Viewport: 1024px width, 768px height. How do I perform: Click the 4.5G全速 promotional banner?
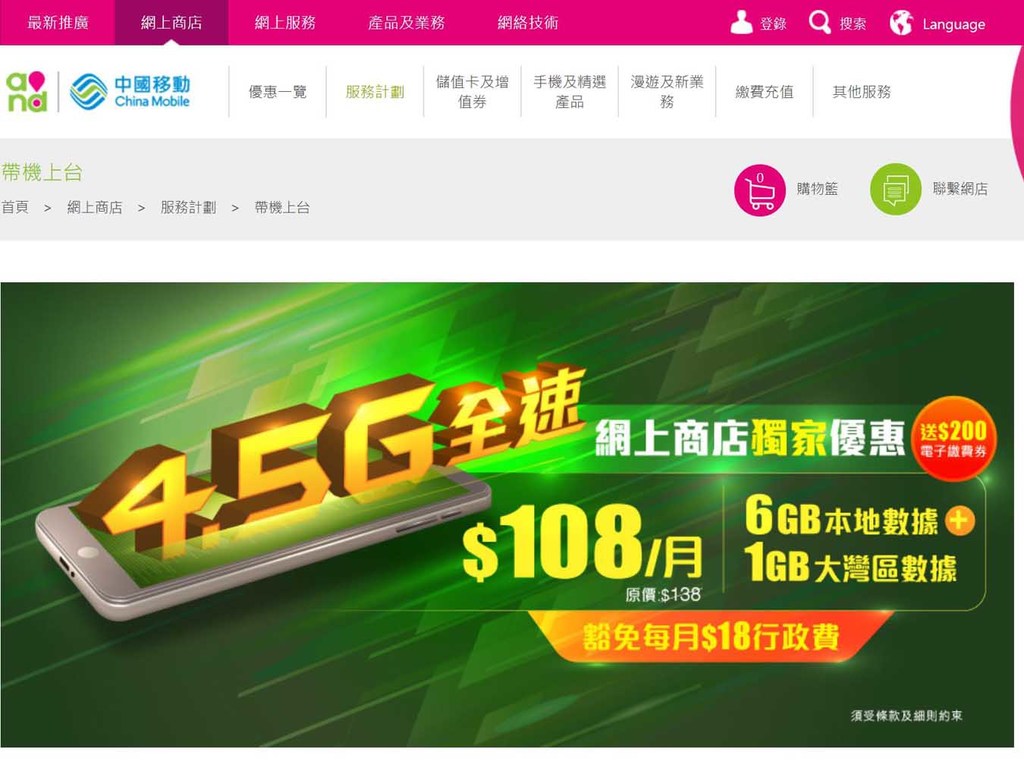[x=507, y=515]
